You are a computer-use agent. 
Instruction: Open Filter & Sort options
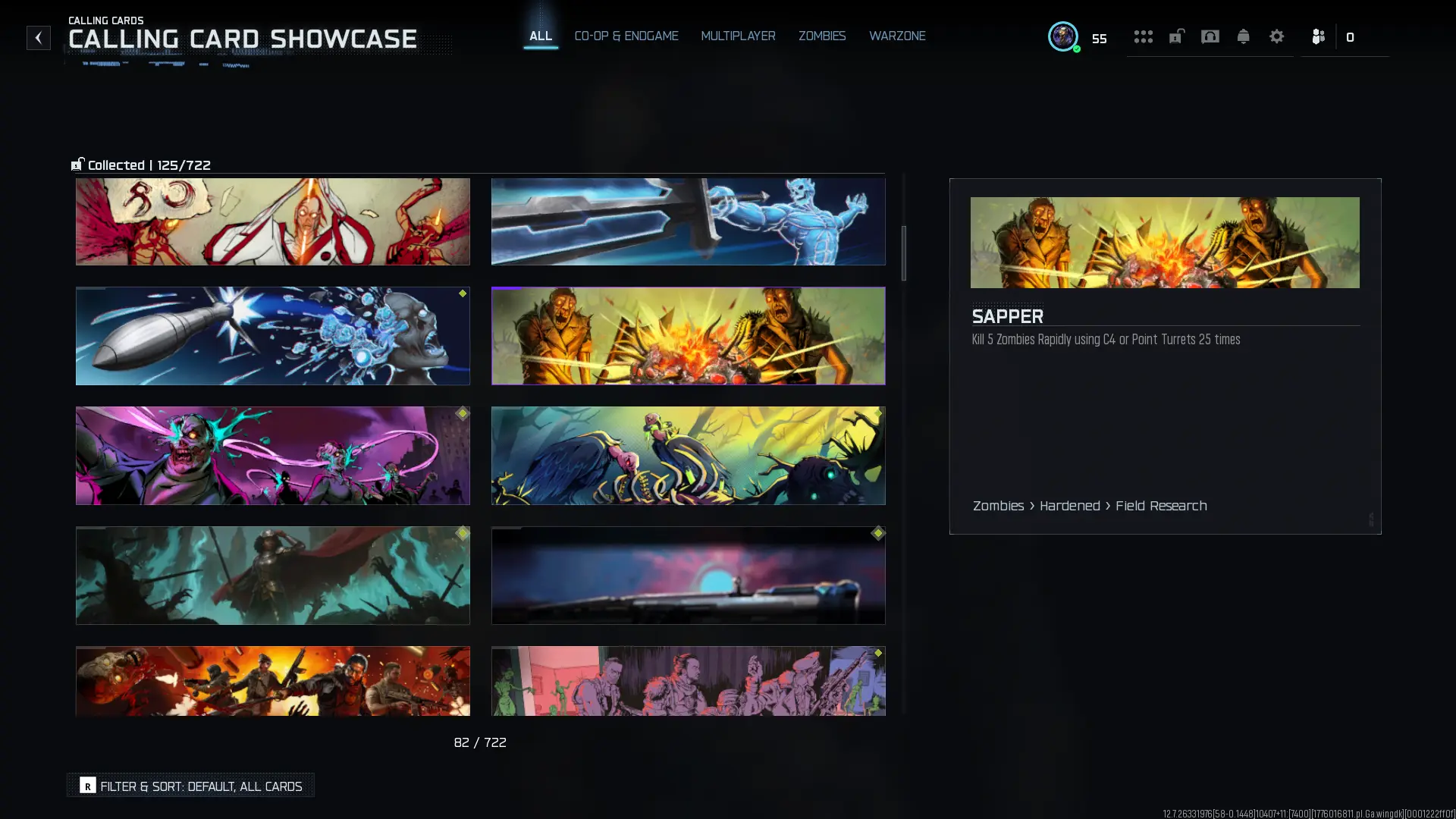point(190,786)
